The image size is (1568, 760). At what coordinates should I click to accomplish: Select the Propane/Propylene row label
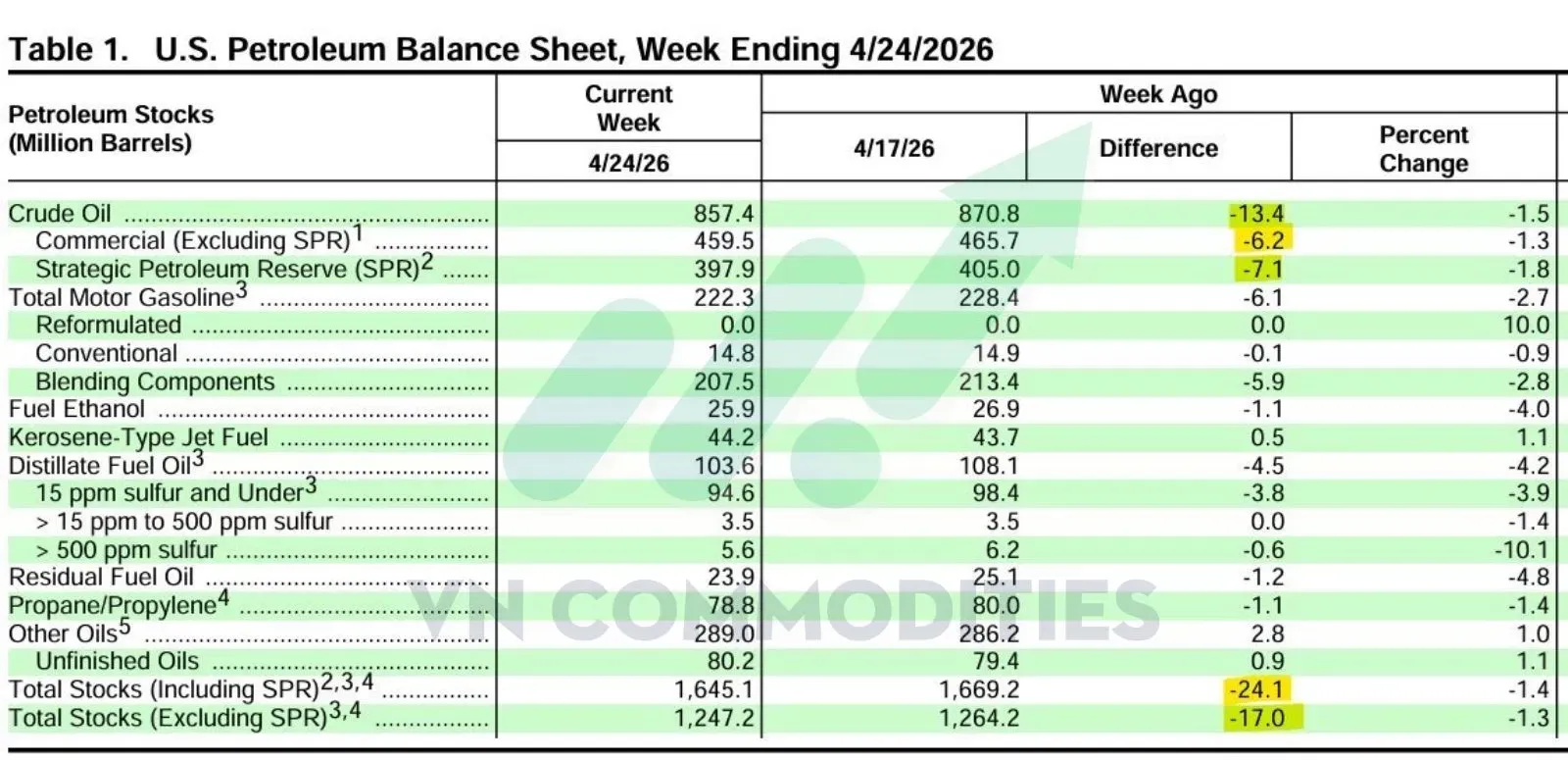pos(119,604)
